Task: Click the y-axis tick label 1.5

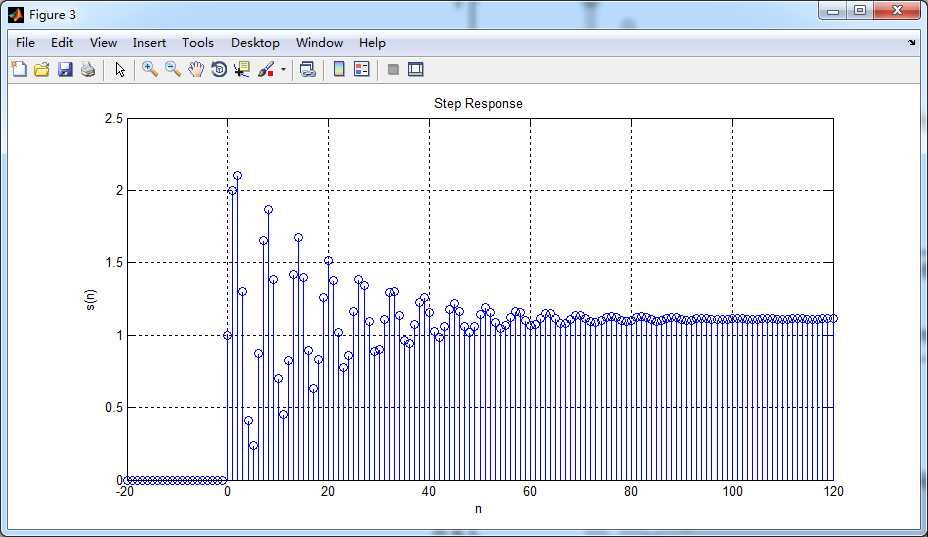Action: [x=114, y=263]
